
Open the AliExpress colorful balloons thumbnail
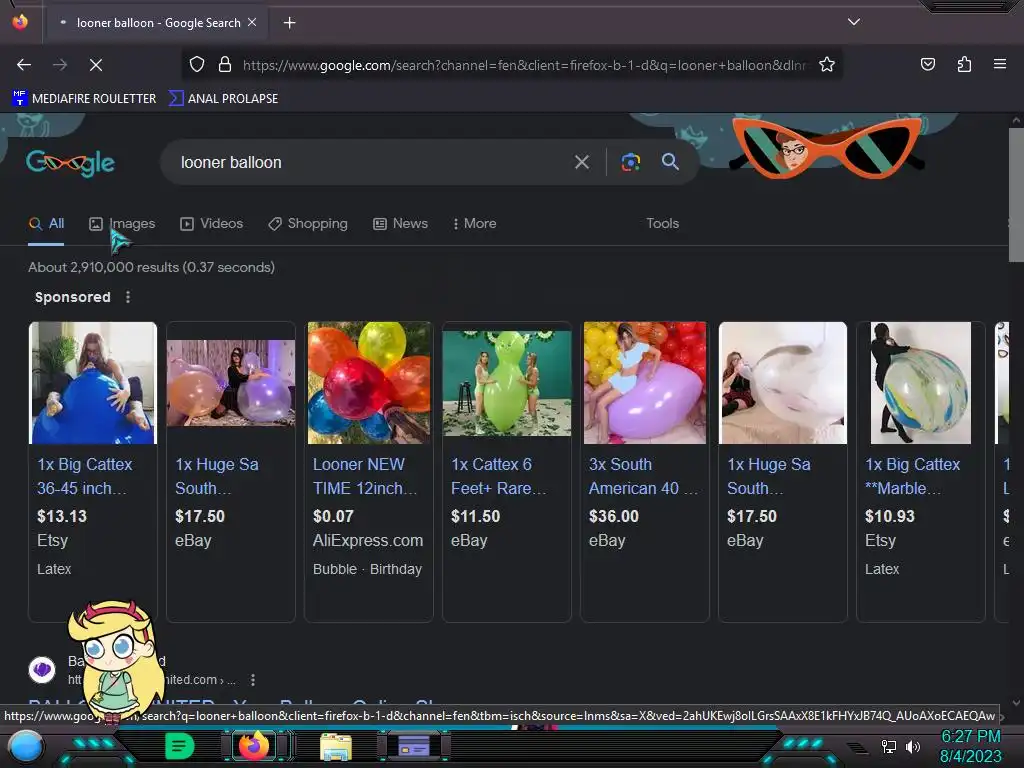[369, 383]
